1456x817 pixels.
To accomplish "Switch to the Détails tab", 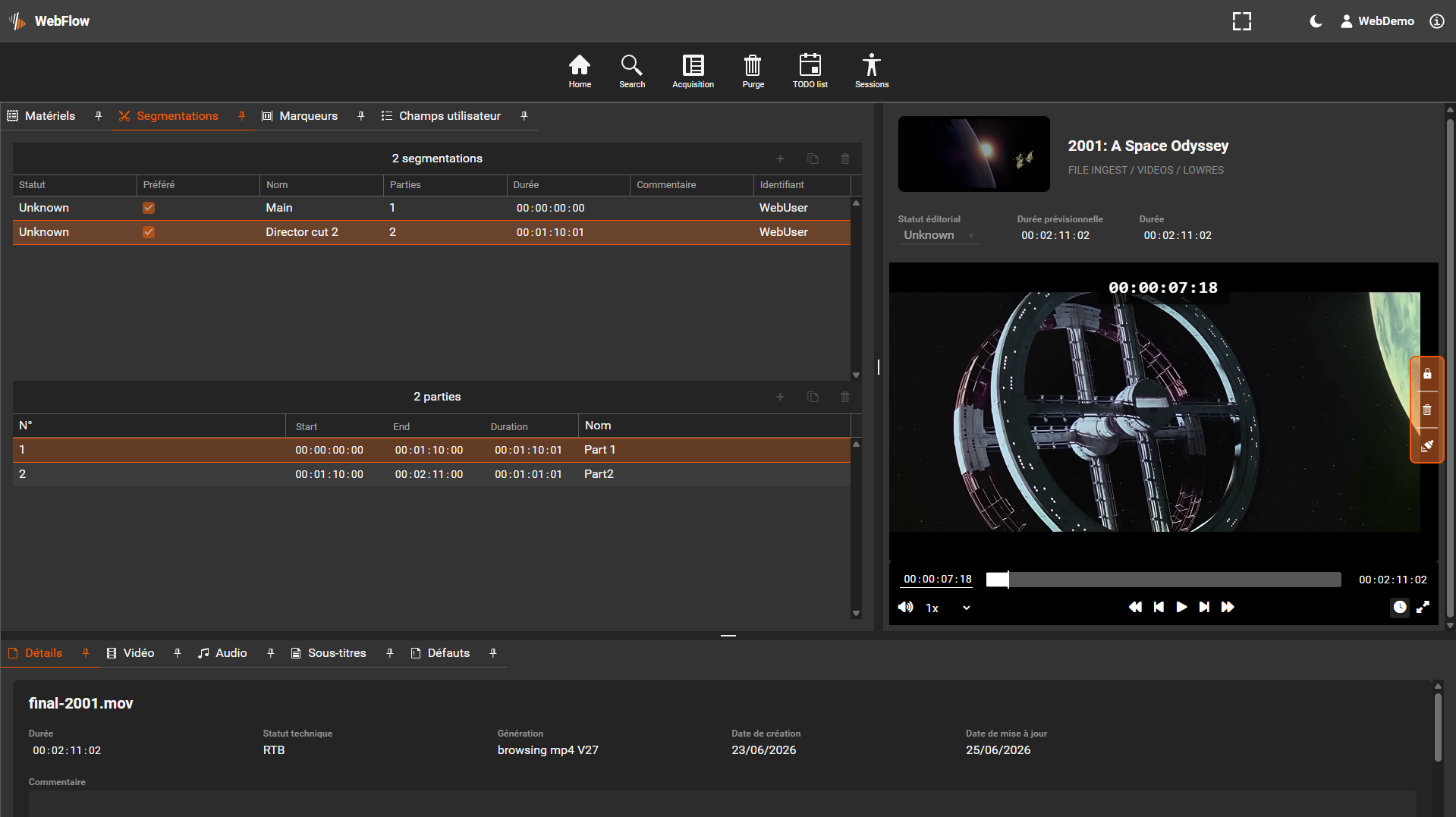I will coord(35,653).
